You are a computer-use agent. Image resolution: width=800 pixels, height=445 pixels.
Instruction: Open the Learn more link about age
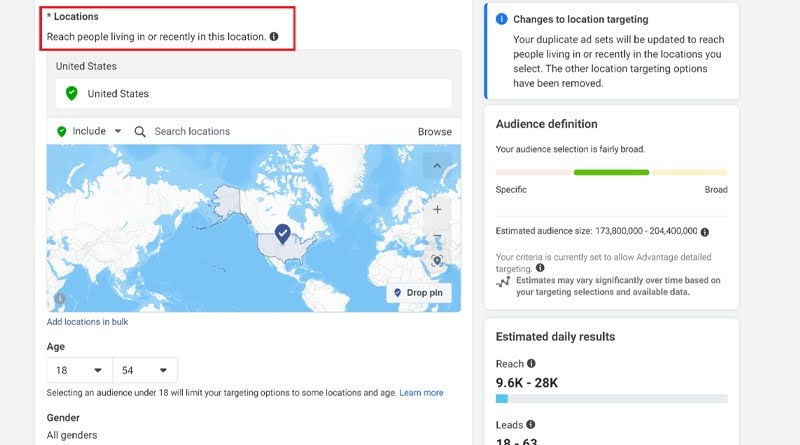point(421,392)
